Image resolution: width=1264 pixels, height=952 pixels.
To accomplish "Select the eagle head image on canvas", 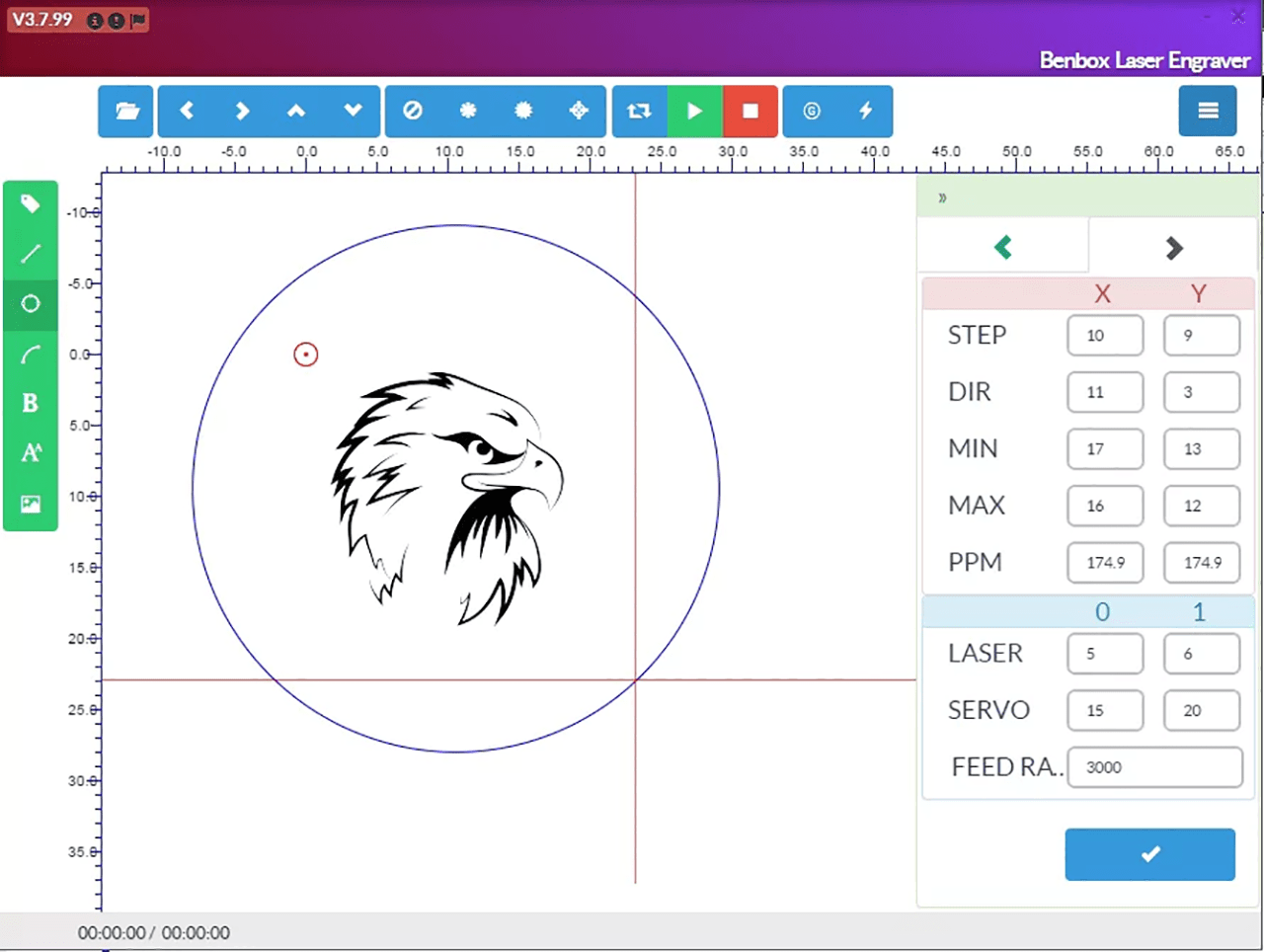I will pos(446,499).
